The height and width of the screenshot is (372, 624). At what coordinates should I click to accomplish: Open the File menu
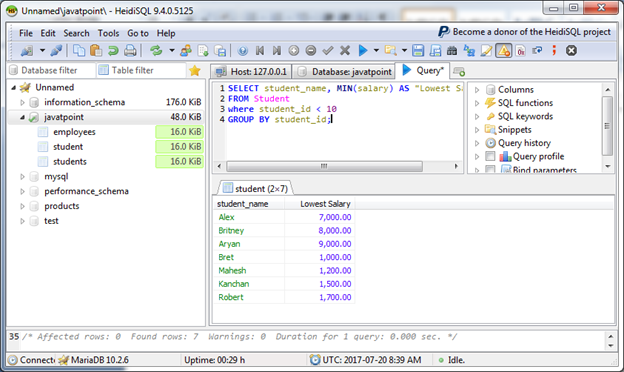(x=26, y=33)
